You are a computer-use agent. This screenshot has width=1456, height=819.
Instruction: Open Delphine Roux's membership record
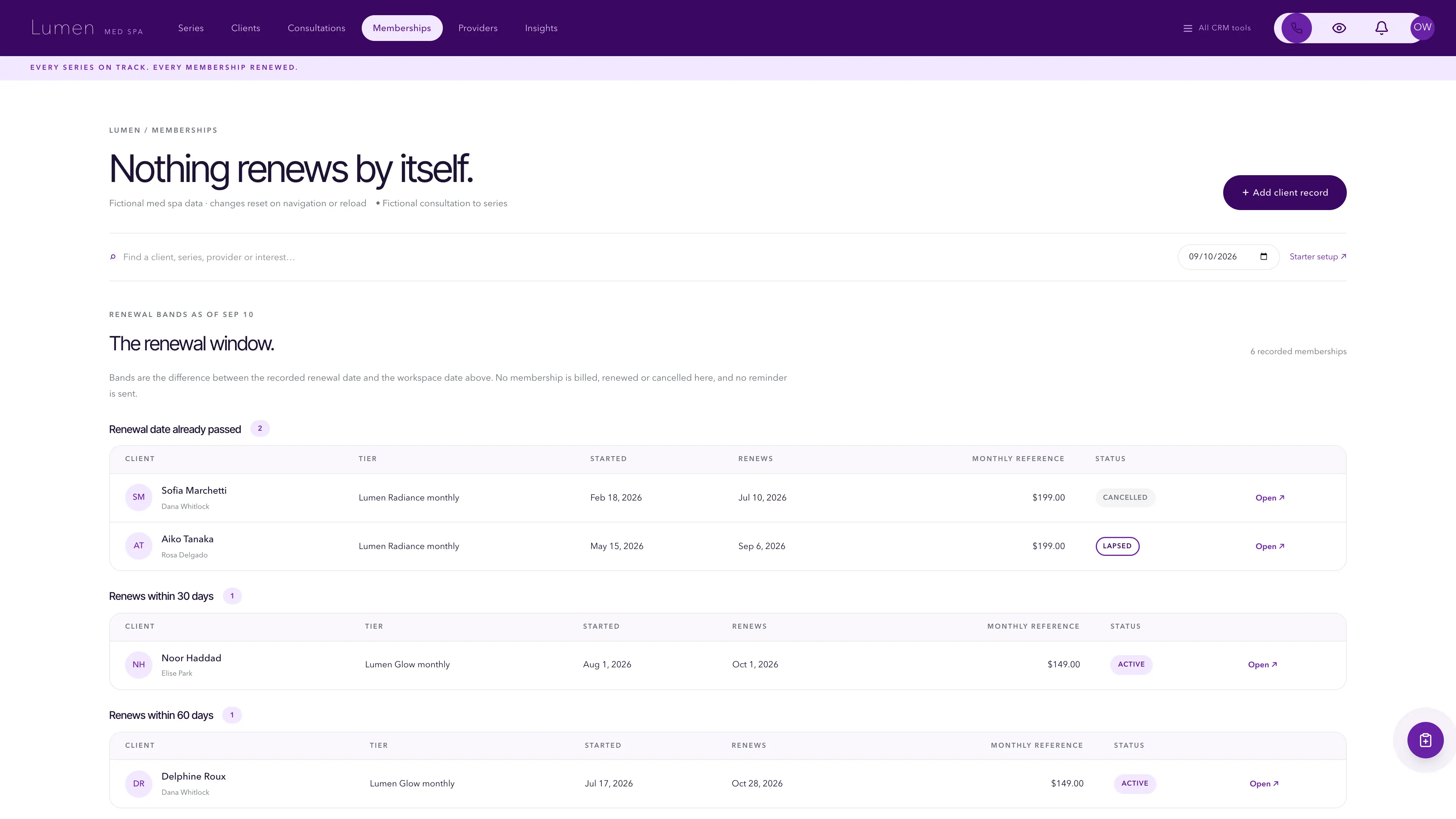coord(1264,783)
